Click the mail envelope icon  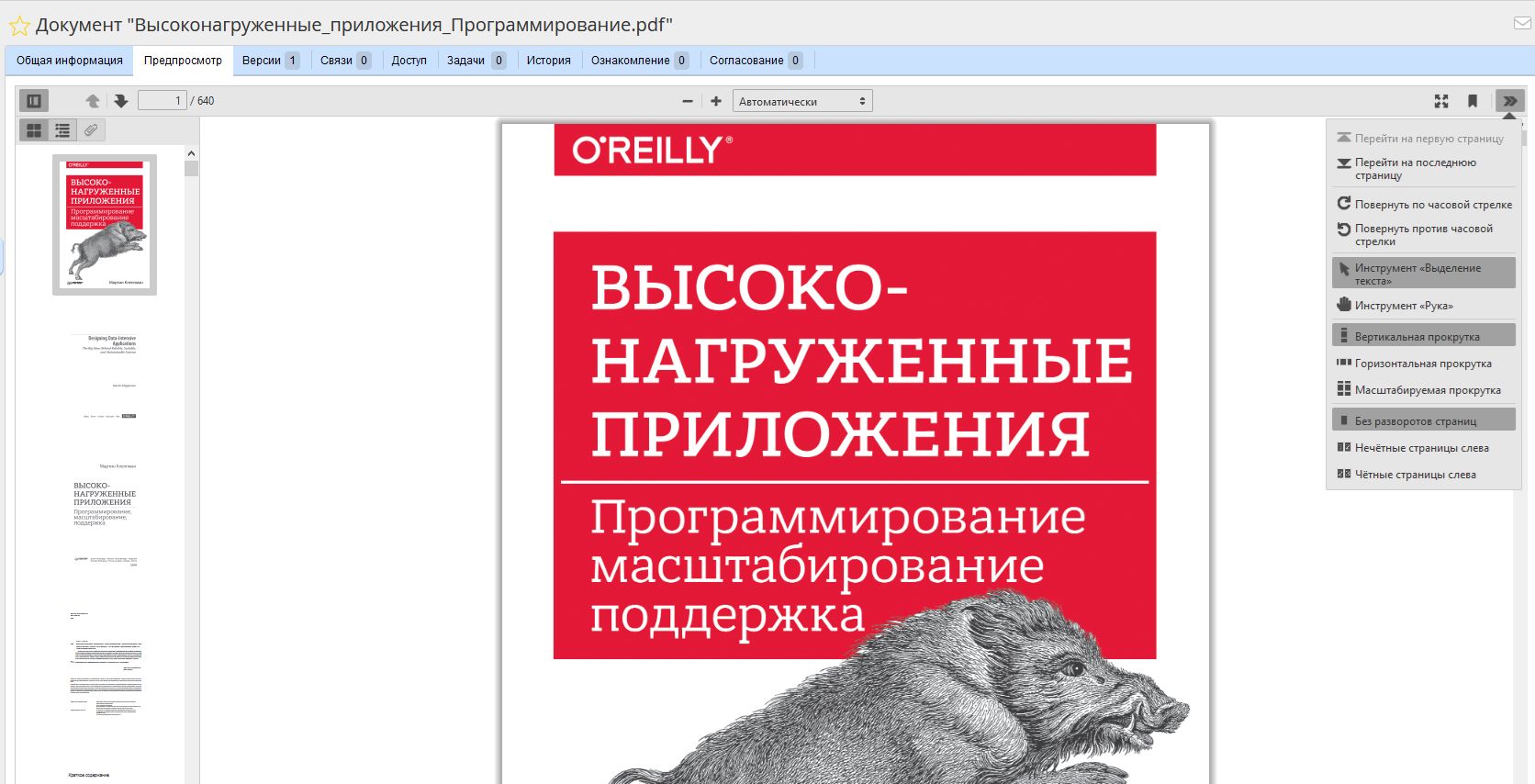pyautogui.click(x=1521, y=24)
